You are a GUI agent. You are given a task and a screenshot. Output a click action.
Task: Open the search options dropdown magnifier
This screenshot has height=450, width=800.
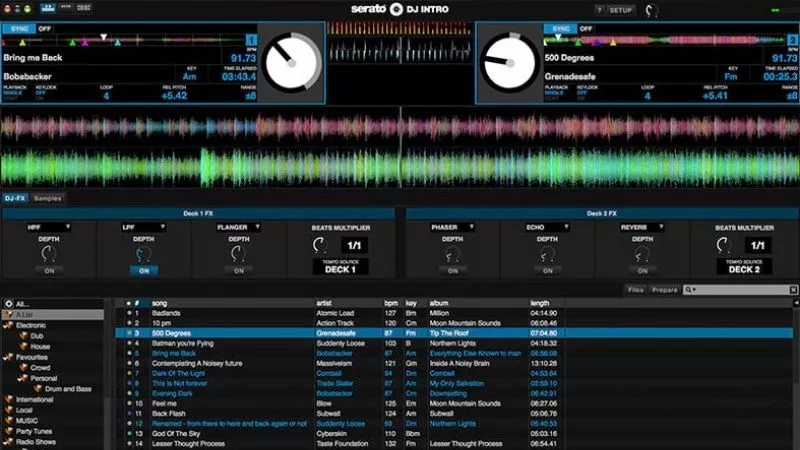point(690,290)
